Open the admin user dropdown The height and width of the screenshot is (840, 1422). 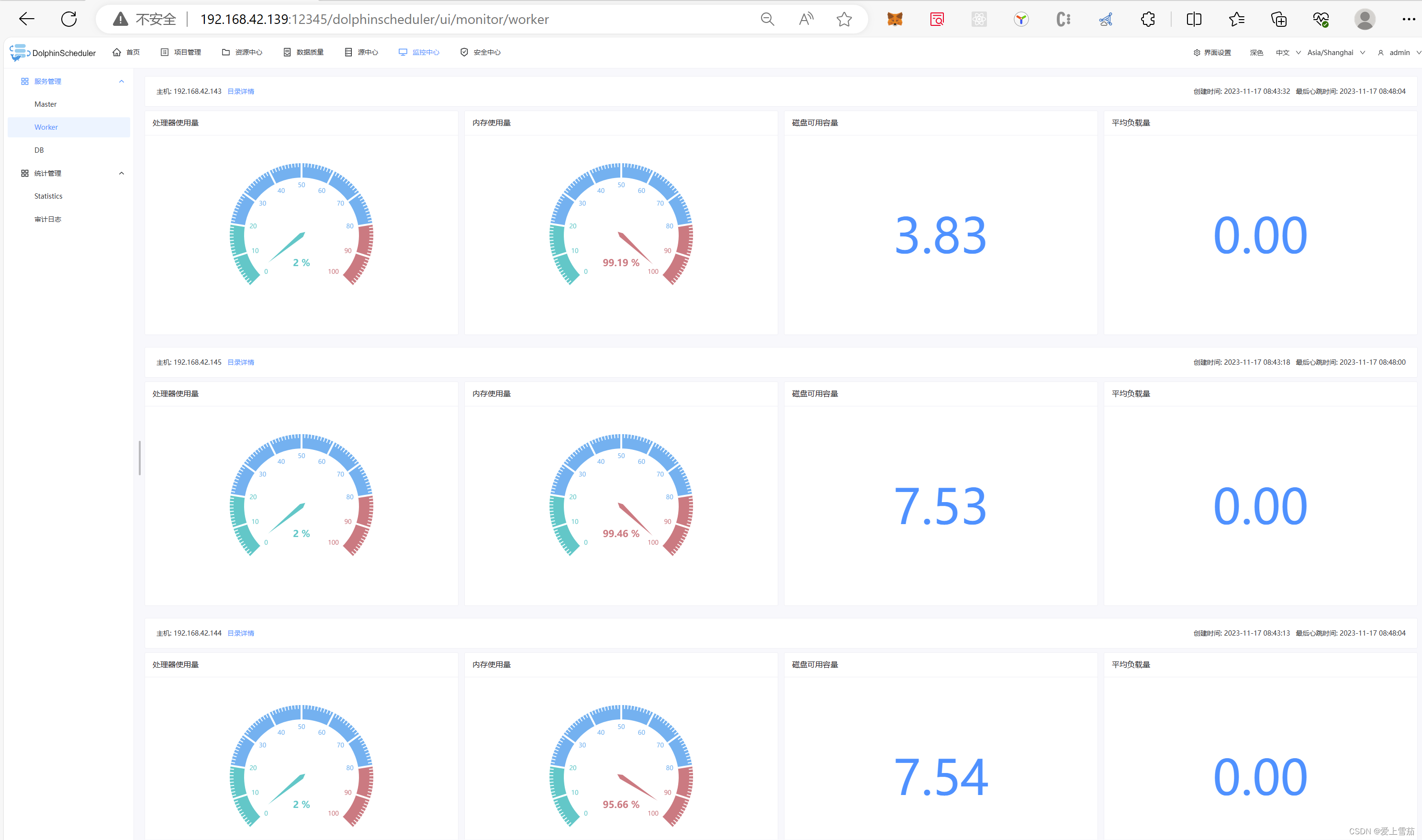[1399, 53]
